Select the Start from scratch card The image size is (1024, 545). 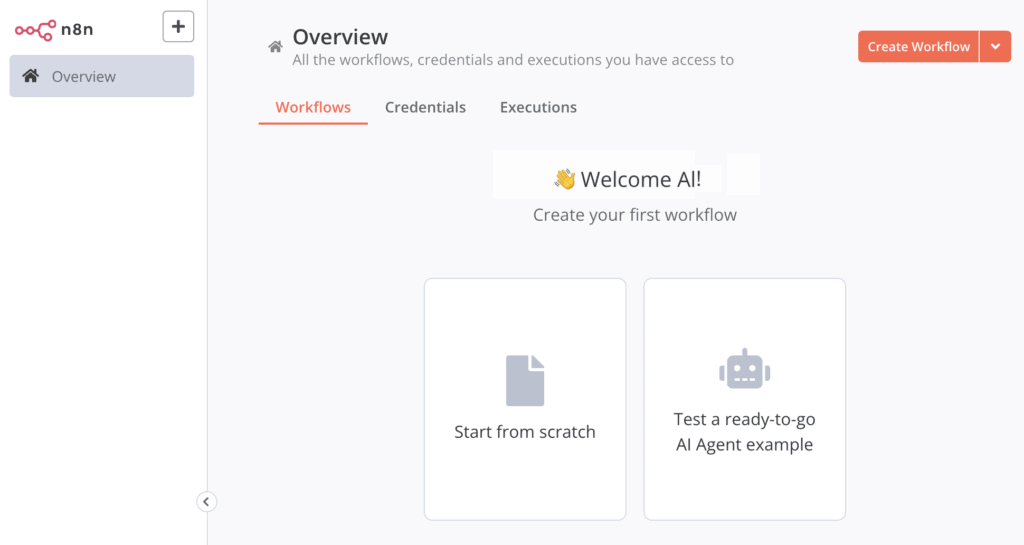525,399
